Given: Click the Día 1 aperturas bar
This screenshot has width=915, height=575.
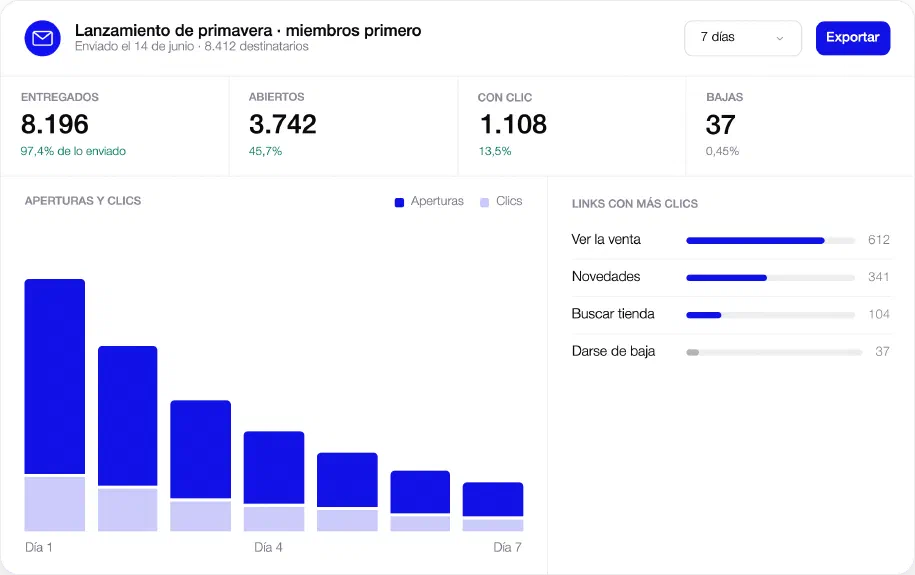Looking at the screenshot, I should 55,377.
